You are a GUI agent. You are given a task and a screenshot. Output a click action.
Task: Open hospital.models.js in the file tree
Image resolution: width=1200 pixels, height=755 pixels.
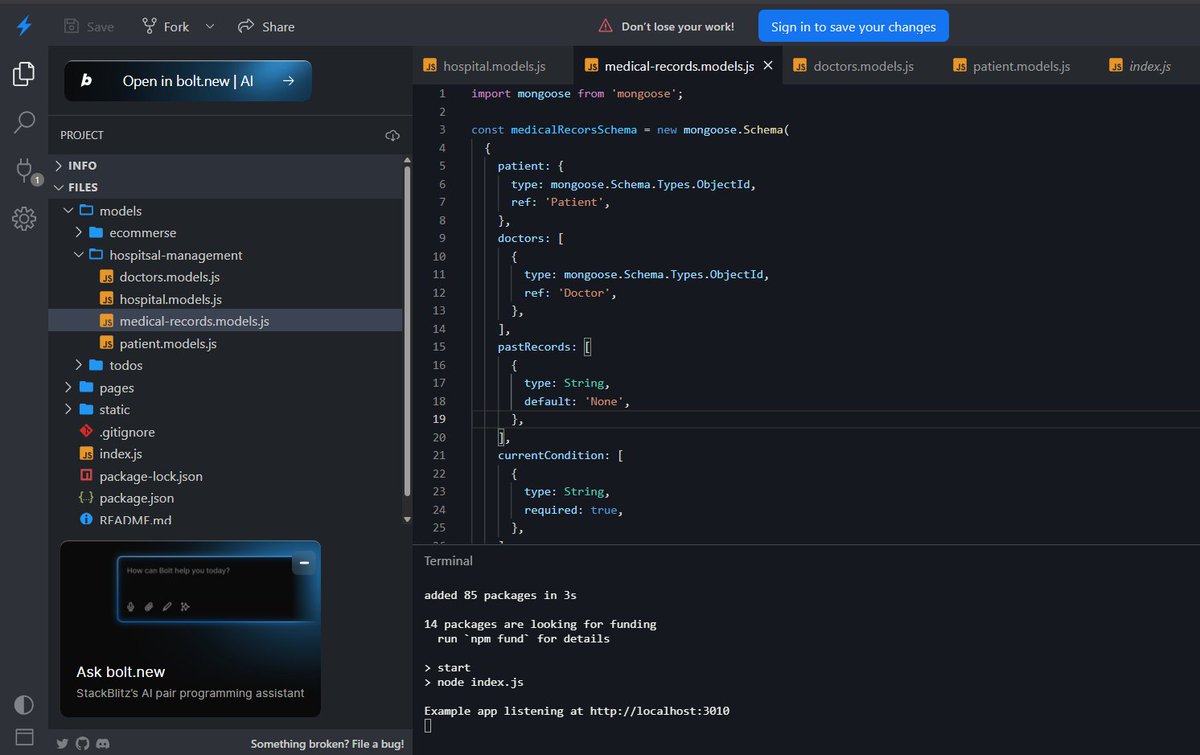(226, 299)
